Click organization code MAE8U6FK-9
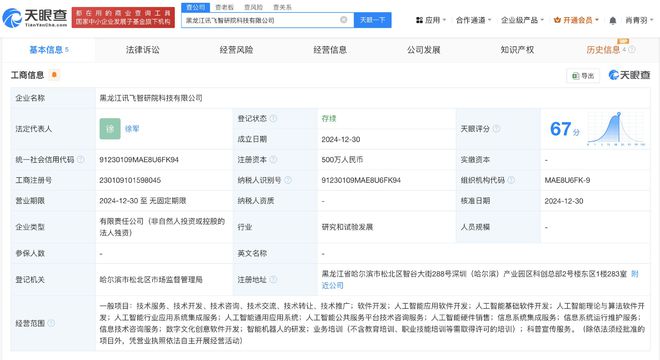 point(567,180)
